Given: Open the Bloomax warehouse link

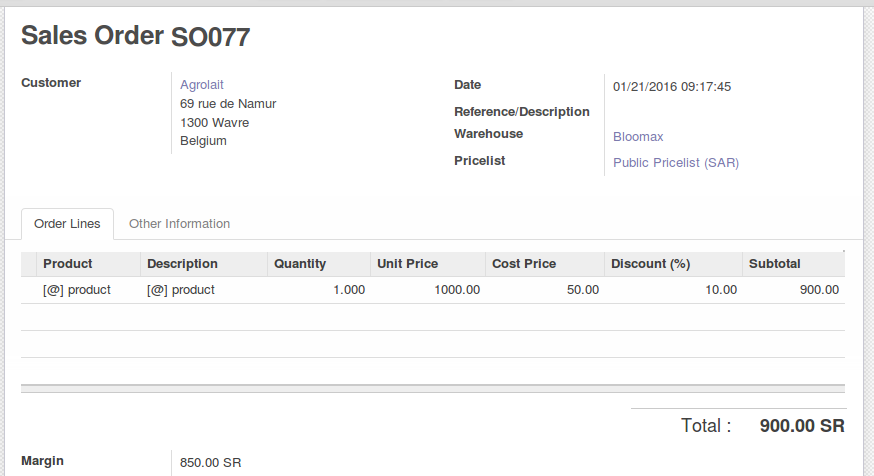Looking at the screenshot, I should pyautogui.click(x=638, y=137).
